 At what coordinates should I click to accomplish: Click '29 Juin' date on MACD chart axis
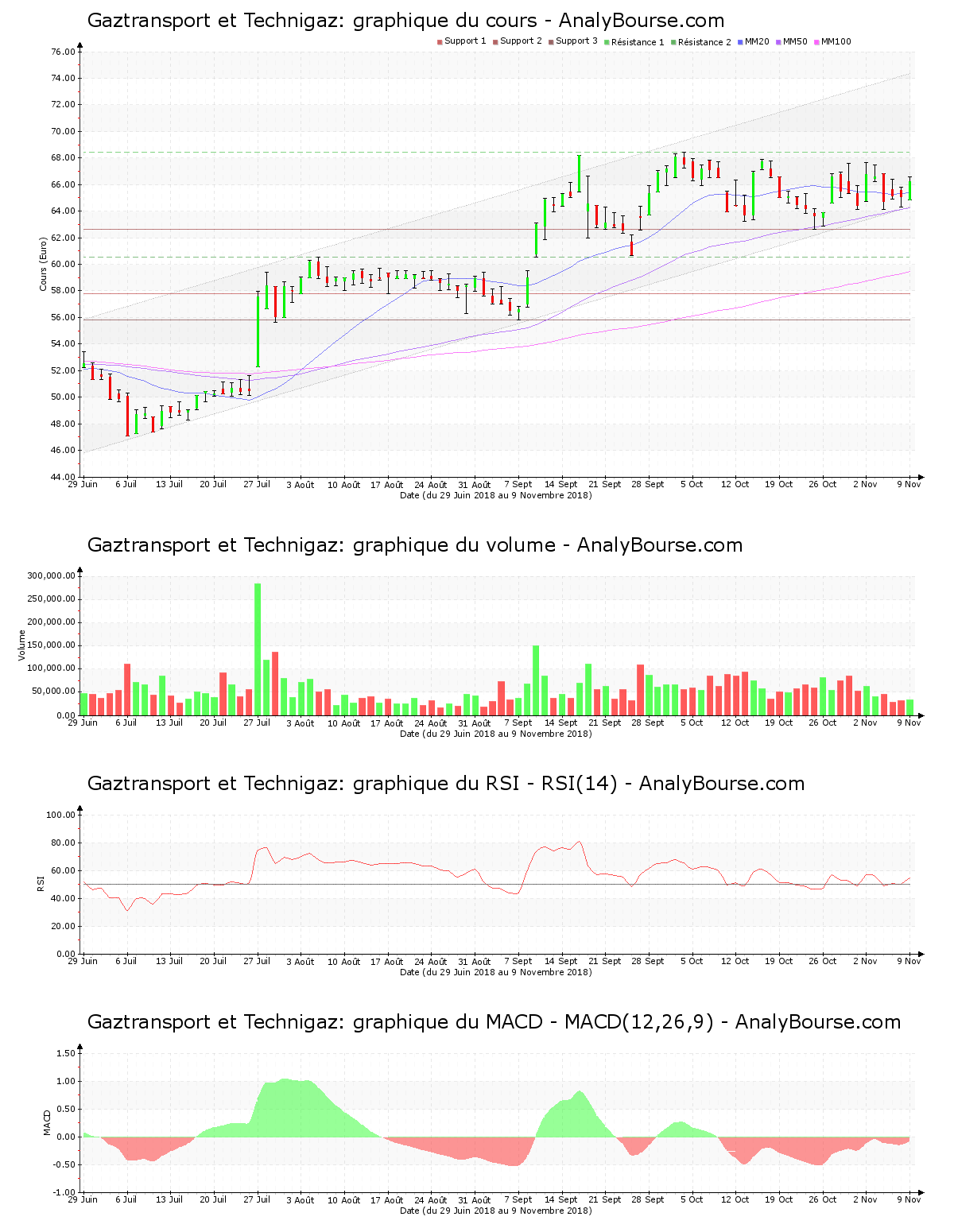(x=83, y=1199)
